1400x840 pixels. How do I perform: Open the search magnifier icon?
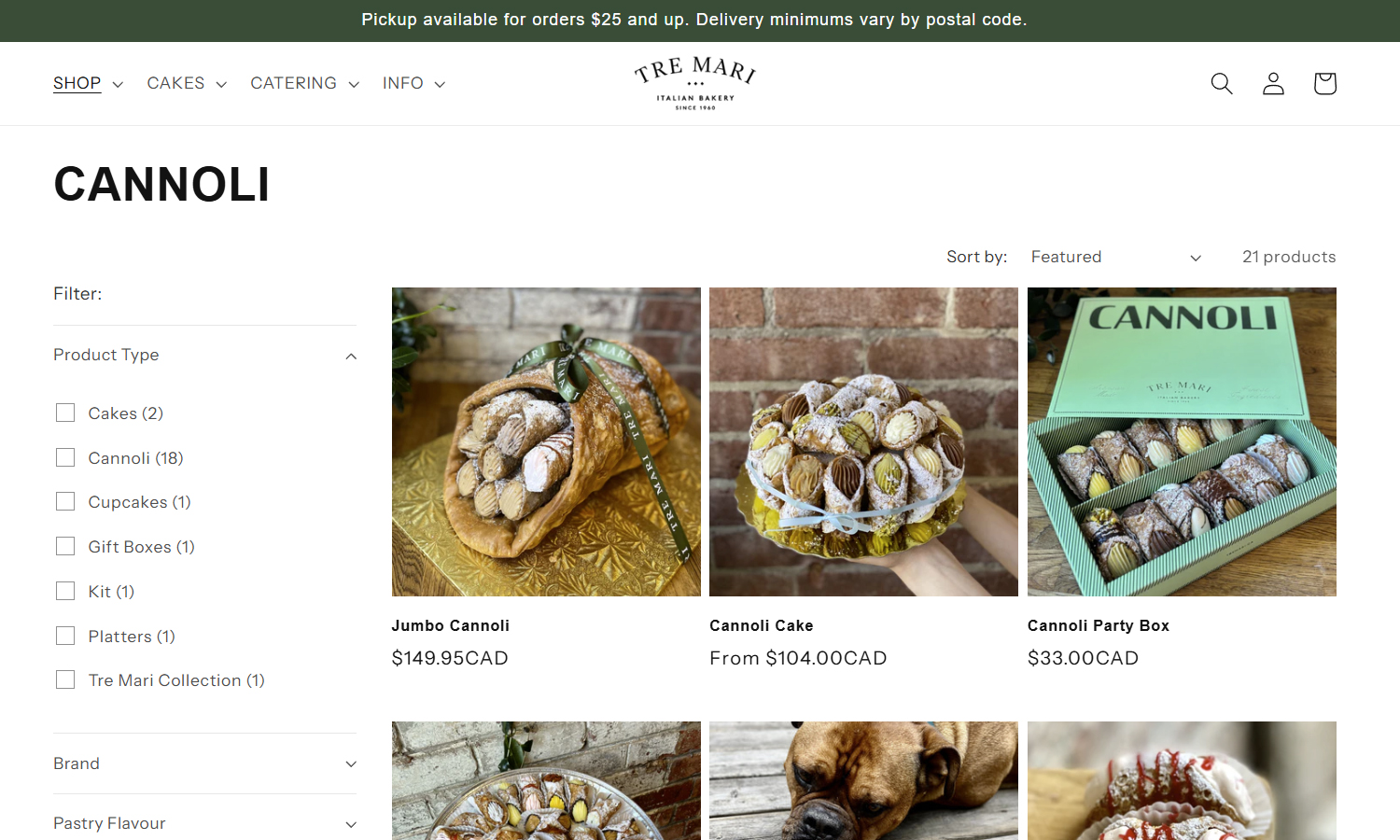point(1222,84)
